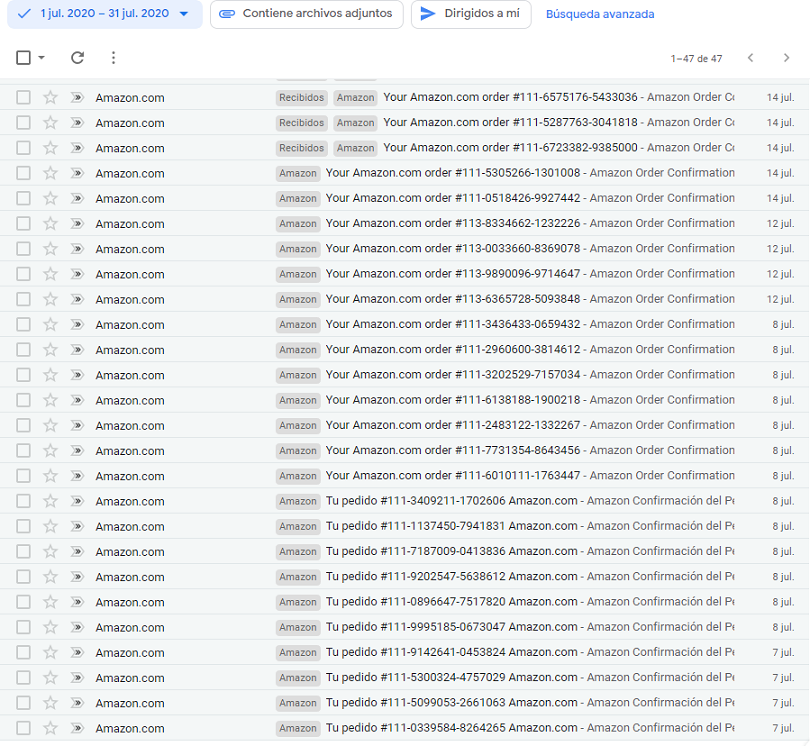
Task: Star the email for pedido #111-3409211-1702606
Action: (x=50, y=501)
